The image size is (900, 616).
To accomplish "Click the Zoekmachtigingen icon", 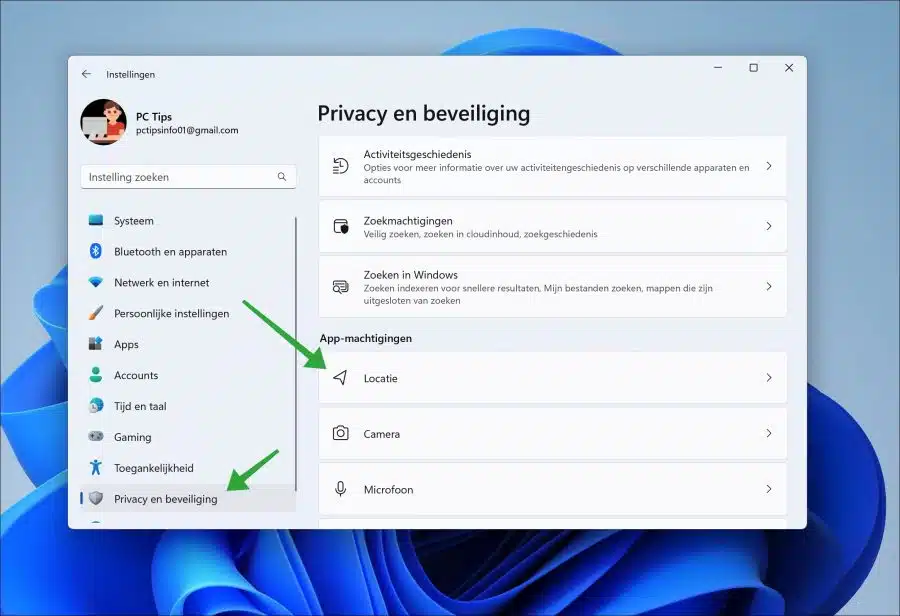I will (x=340, y=226).
